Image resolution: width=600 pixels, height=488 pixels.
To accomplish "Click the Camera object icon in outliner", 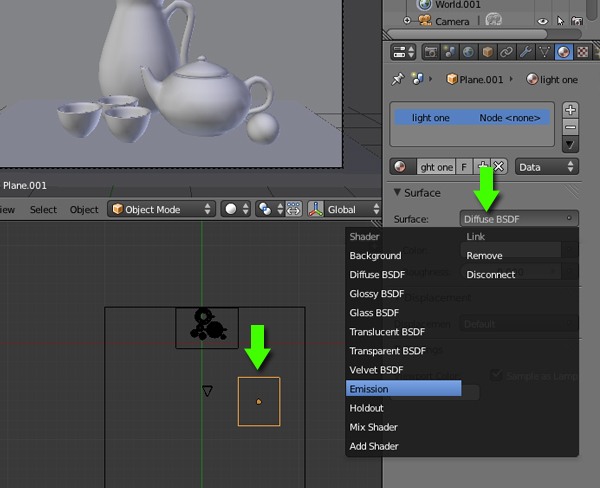I will point(425,20).
